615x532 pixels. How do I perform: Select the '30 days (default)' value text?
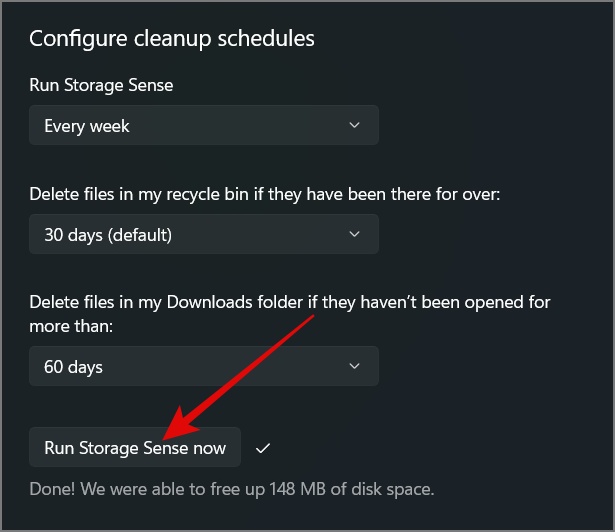(x=108, y=235)
